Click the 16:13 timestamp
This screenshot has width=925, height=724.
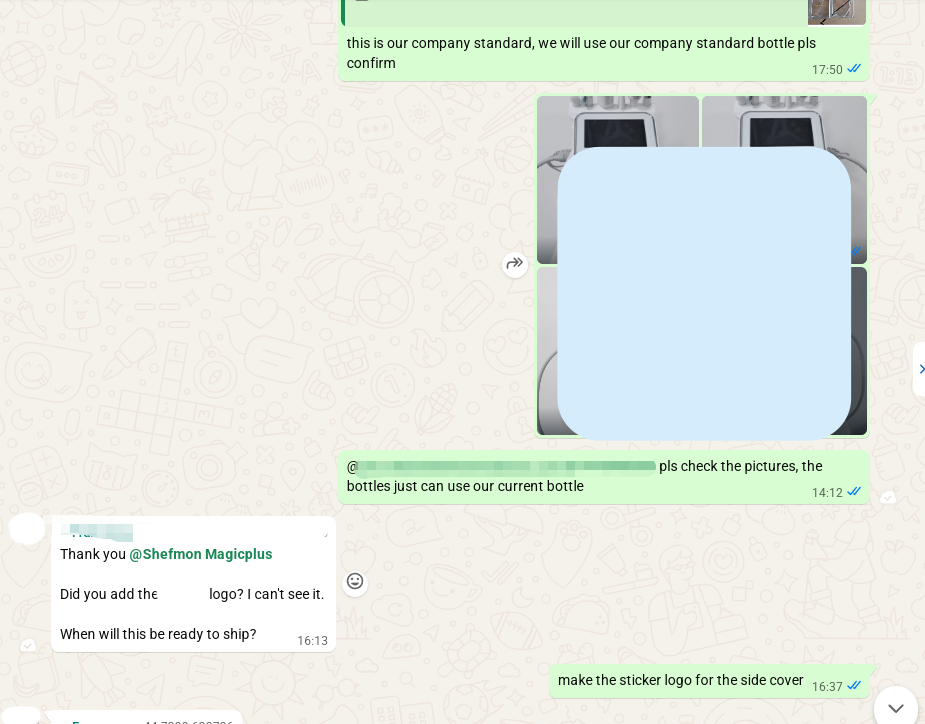coord(312,641)
